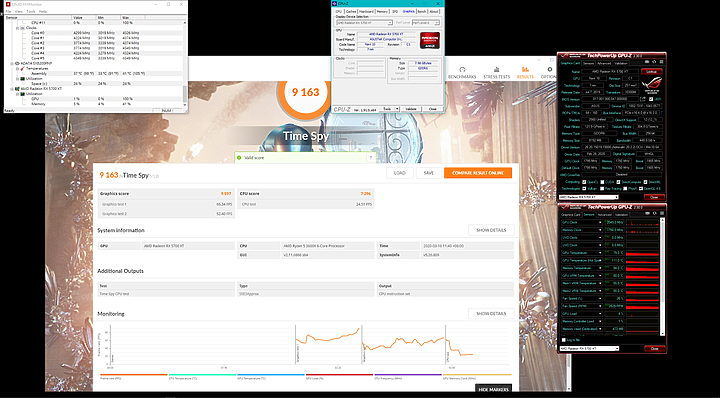Click the AMD Radeon logo in CPU-Z
This screenshot has width=720, height=398.
(x=429, y=40)
